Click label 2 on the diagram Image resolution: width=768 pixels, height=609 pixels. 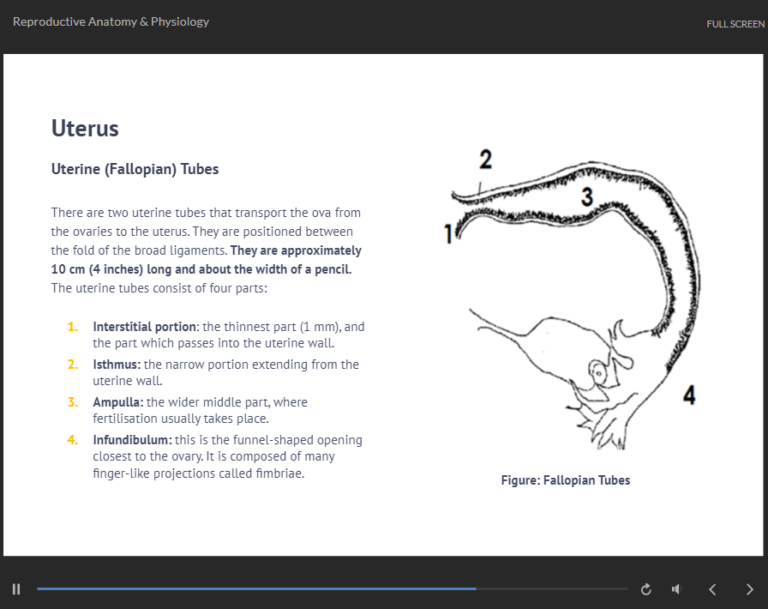point(485,159)
